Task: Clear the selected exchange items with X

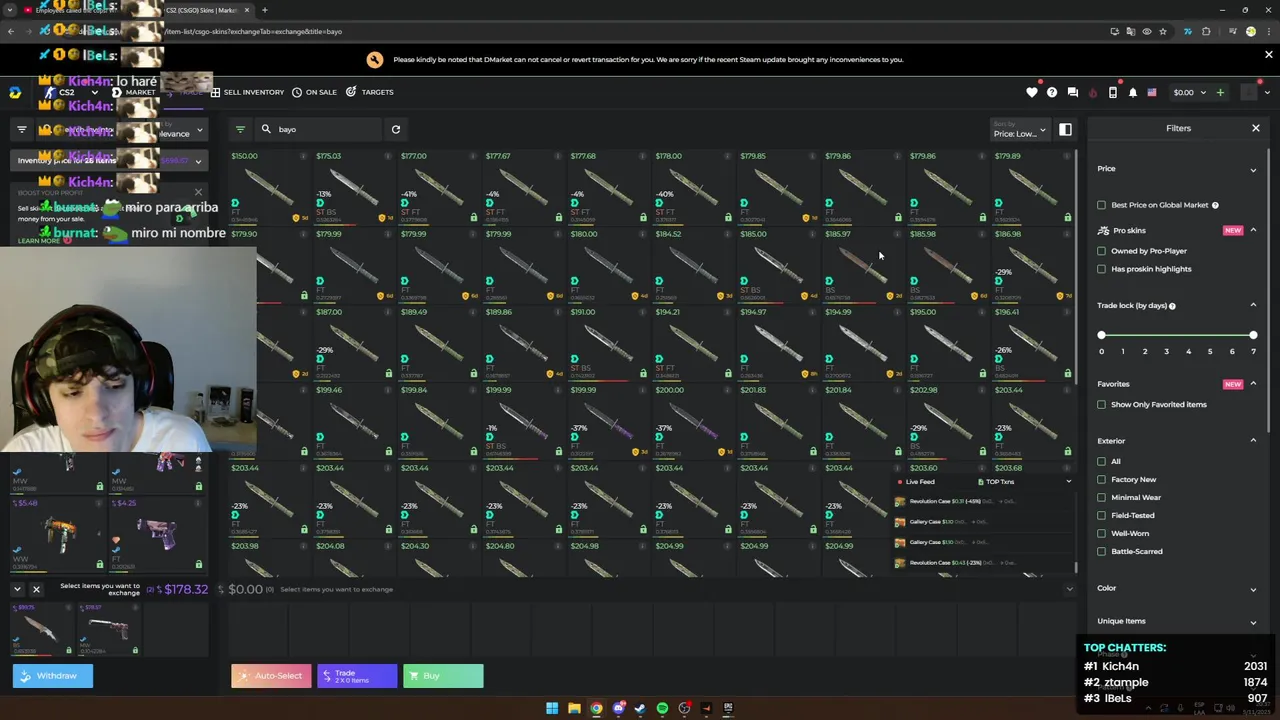Action: click(x=36, y=589)
